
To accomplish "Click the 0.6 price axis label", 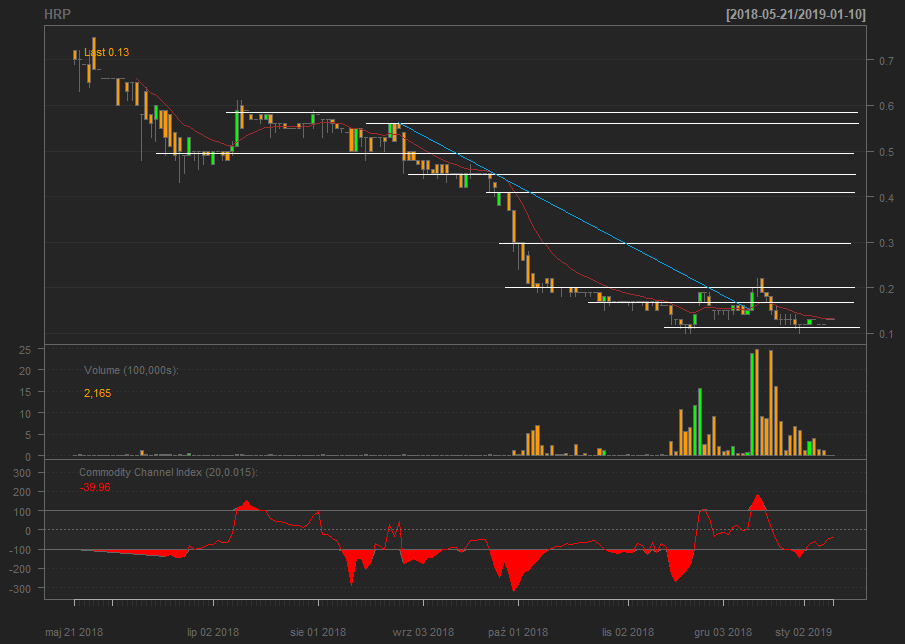I will (887, 106).
